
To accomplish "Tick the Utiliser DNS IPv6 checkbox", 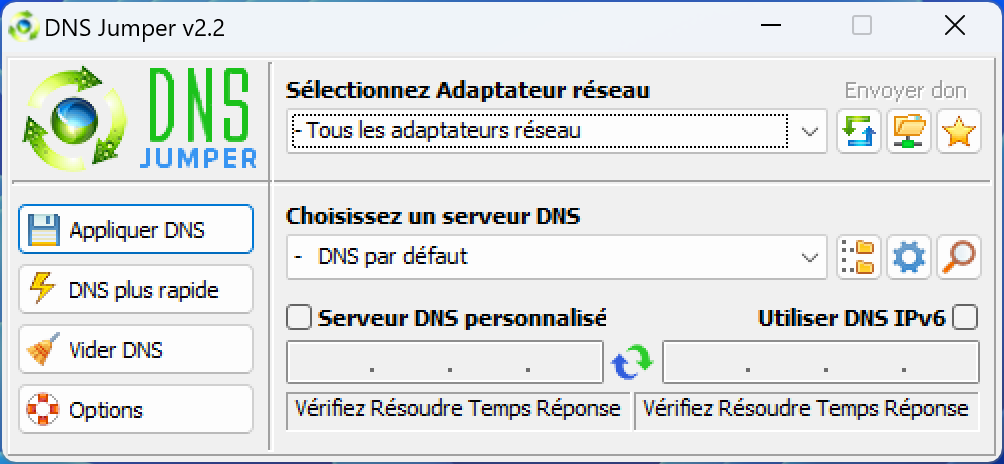I will (x=965, y=317).
